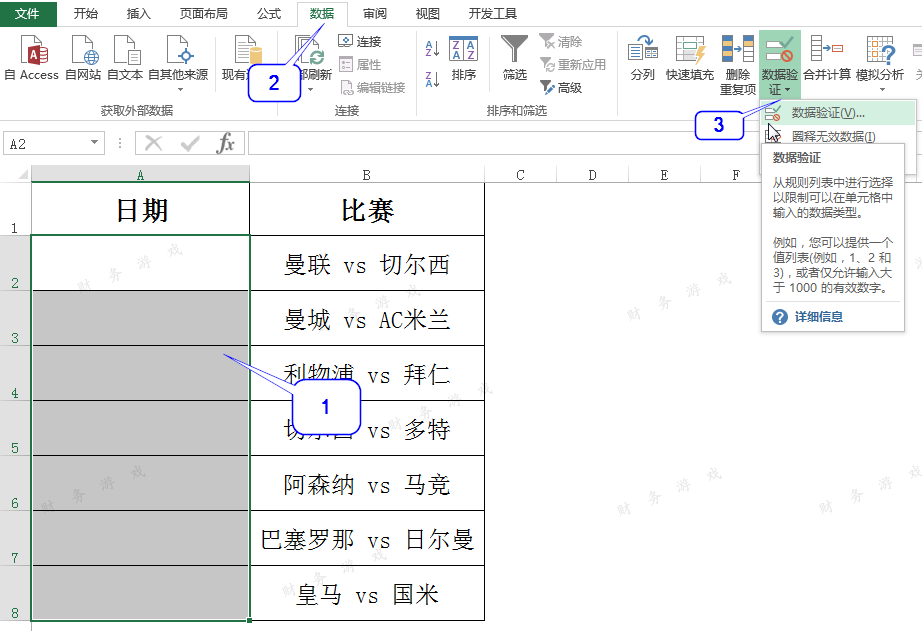Import data from Access
This screenshot has width=922, height=631.
32,58
